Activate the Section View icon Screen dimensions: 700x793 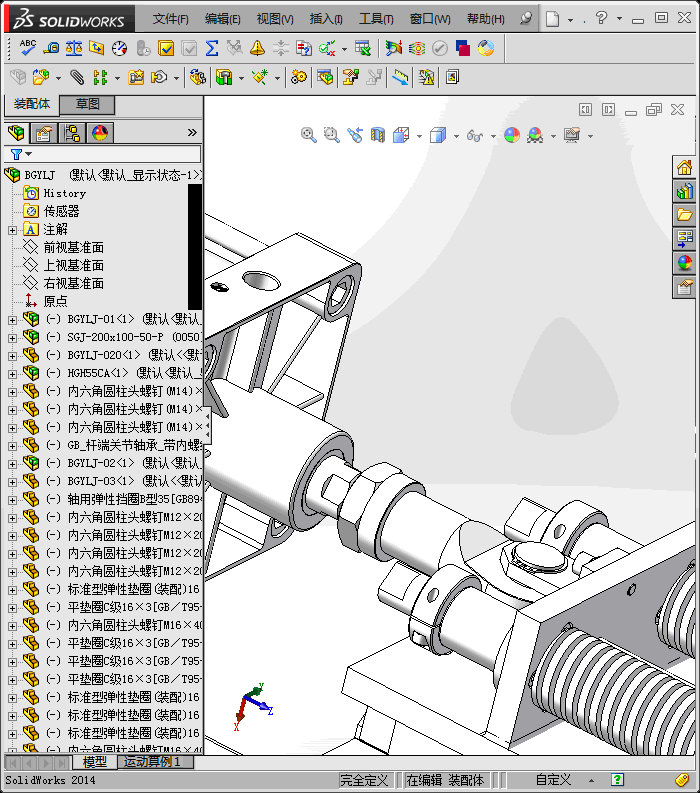[x=378, y=135]
